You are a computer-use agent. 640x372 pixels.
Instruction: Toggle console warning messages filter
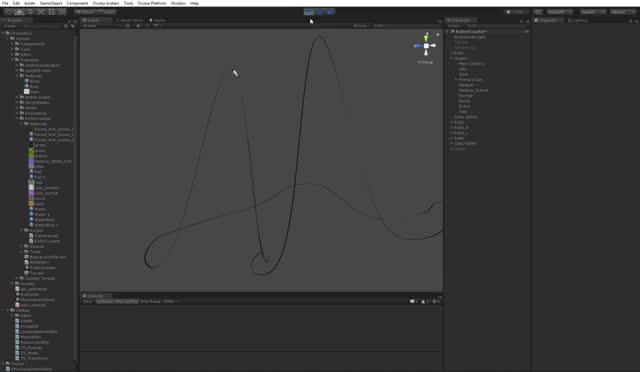click(x=424, y=301)
